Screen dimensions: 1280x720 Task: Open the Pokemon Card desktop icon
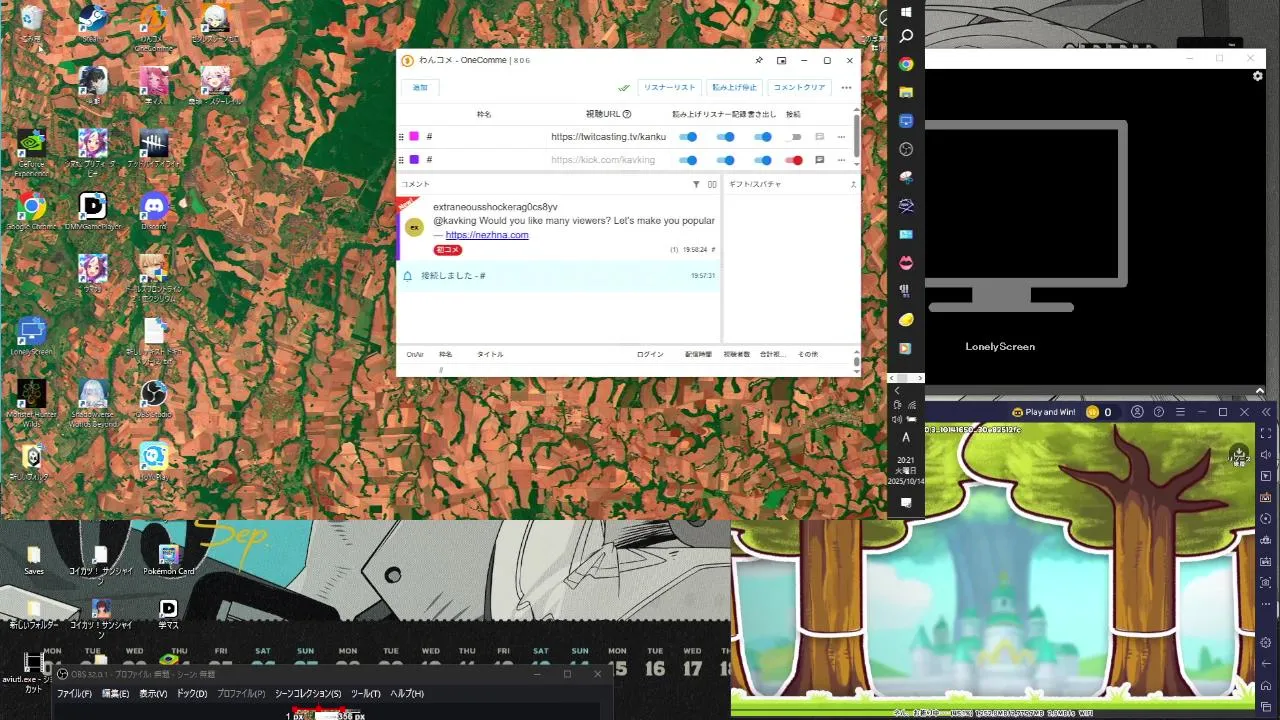(170, 559)
